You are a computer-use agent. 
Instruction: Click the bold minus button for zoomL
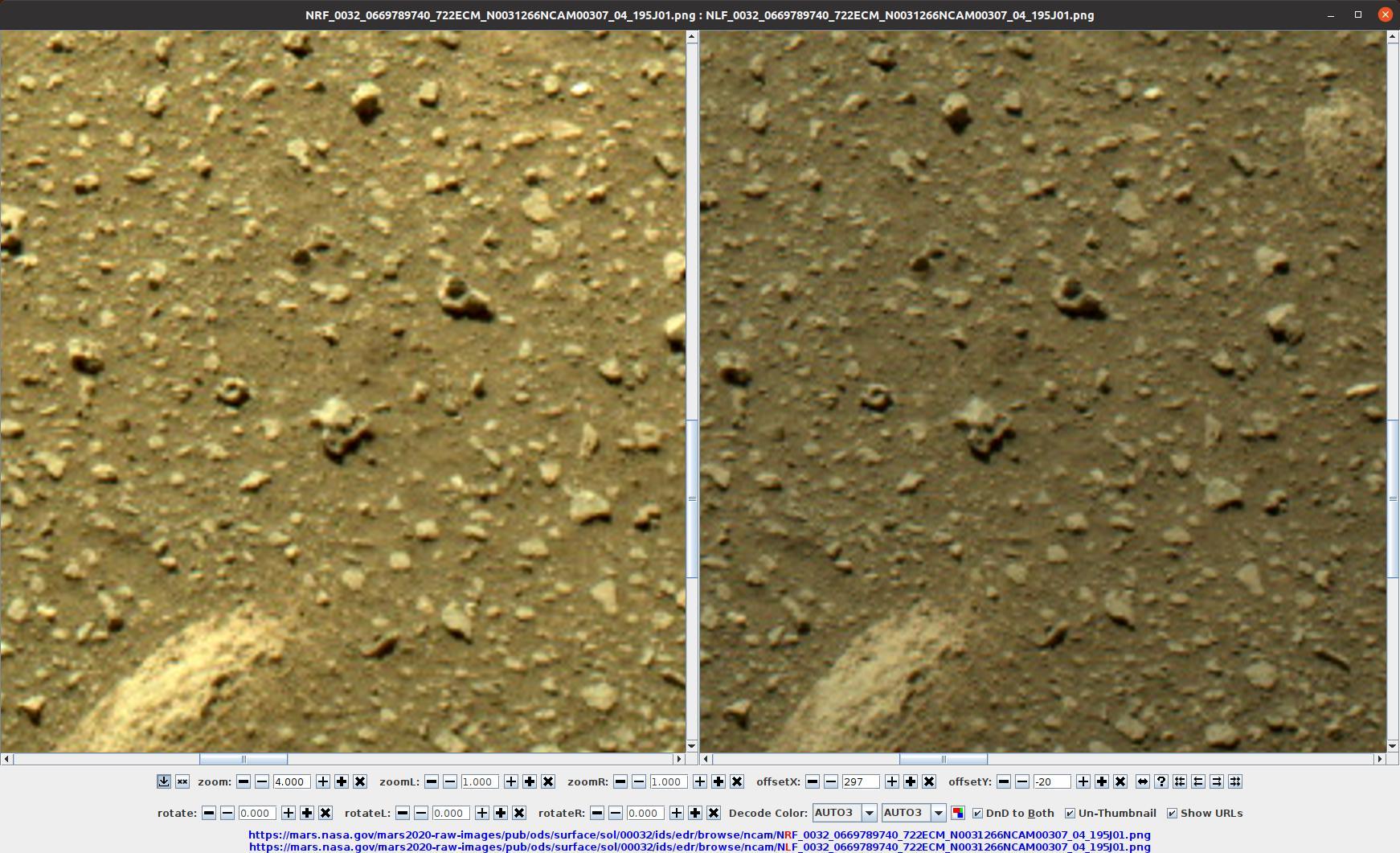[x=432, y=781]
